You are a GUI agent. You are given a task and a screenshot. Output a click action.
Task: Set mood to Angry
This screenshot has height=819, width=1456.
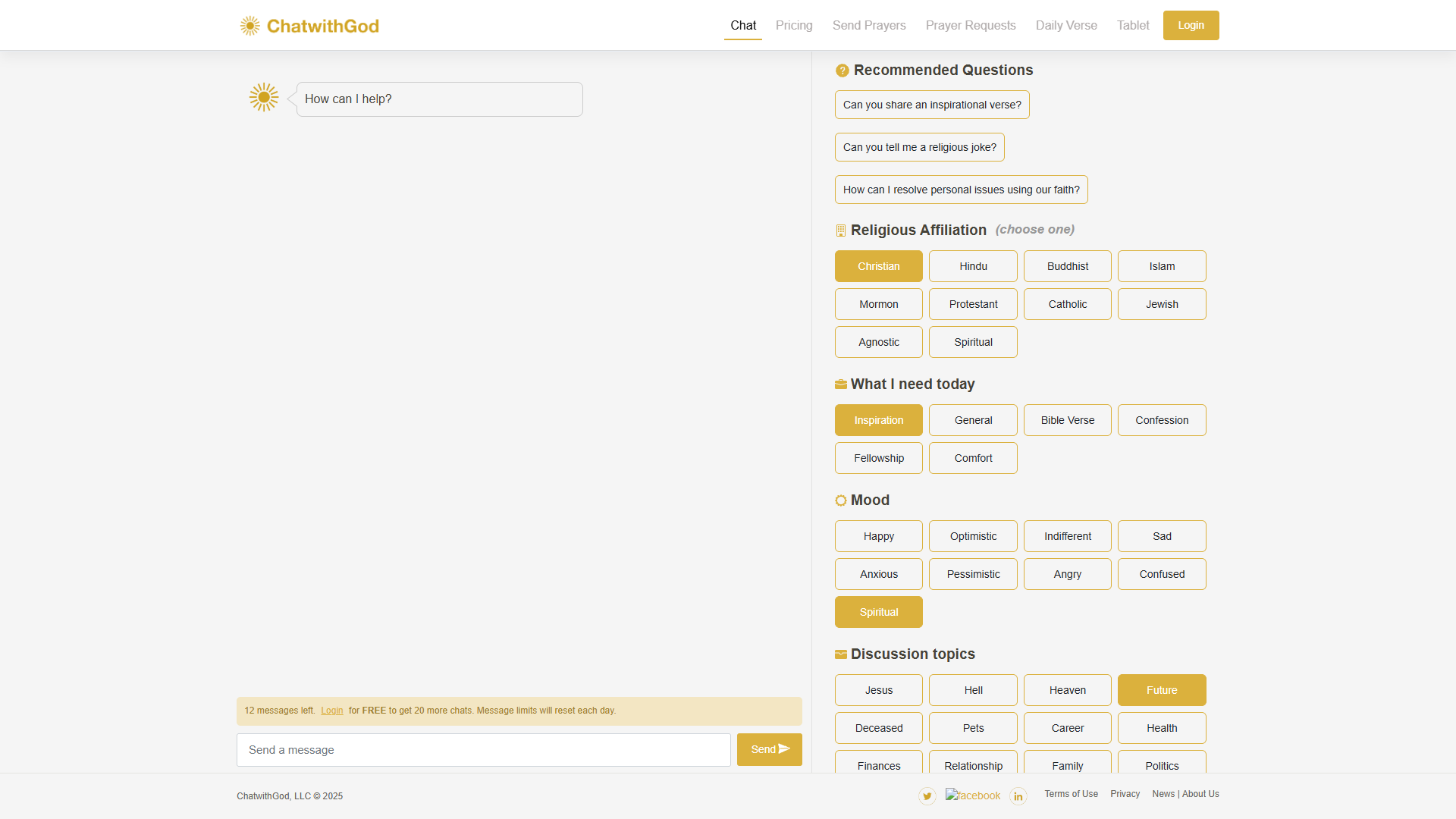[1068, 574]
